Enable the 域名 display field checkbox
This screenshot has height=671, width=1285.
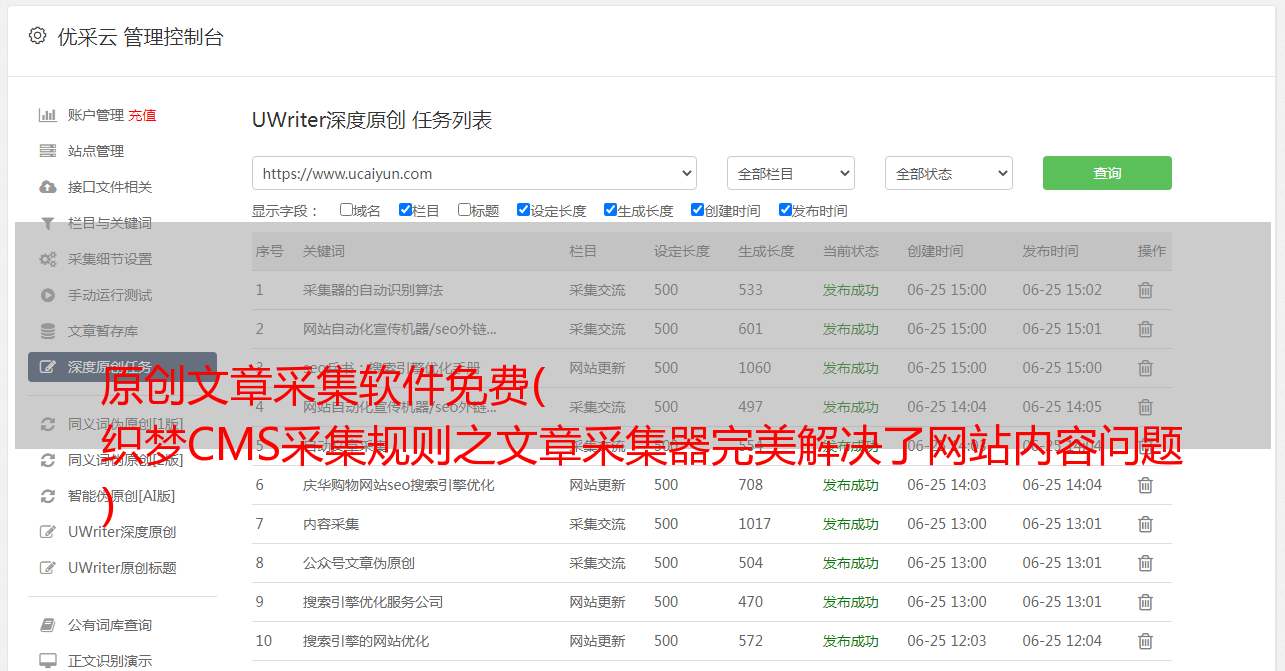click(346, 210)
